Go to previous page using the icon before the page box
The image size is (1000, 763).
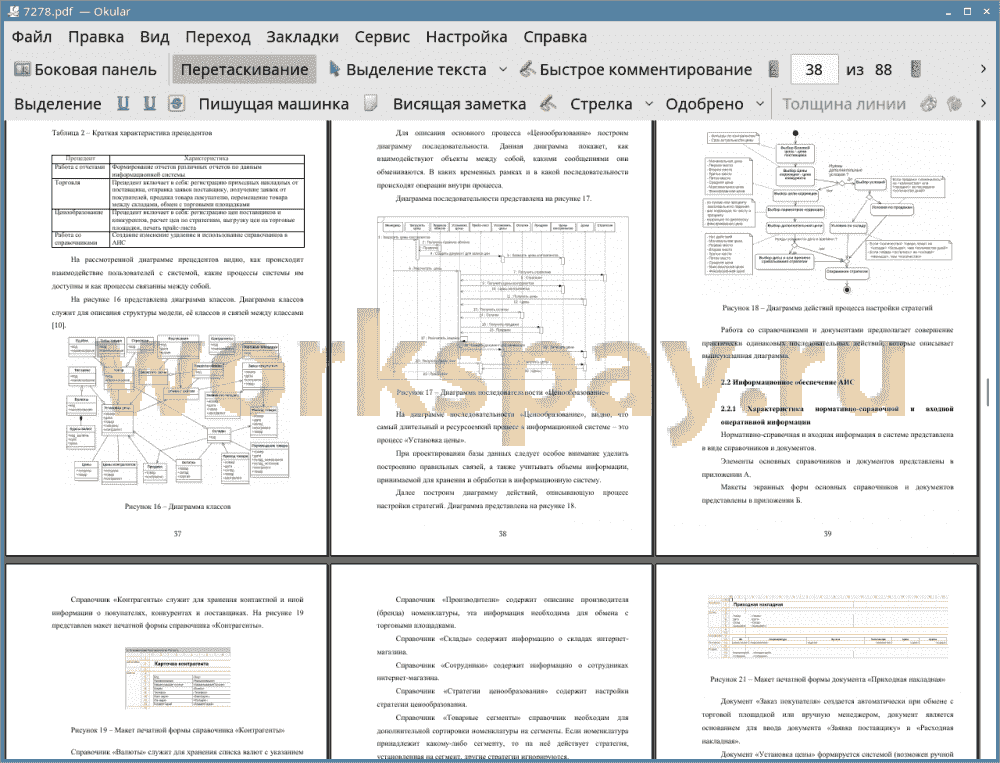point(774,70)
